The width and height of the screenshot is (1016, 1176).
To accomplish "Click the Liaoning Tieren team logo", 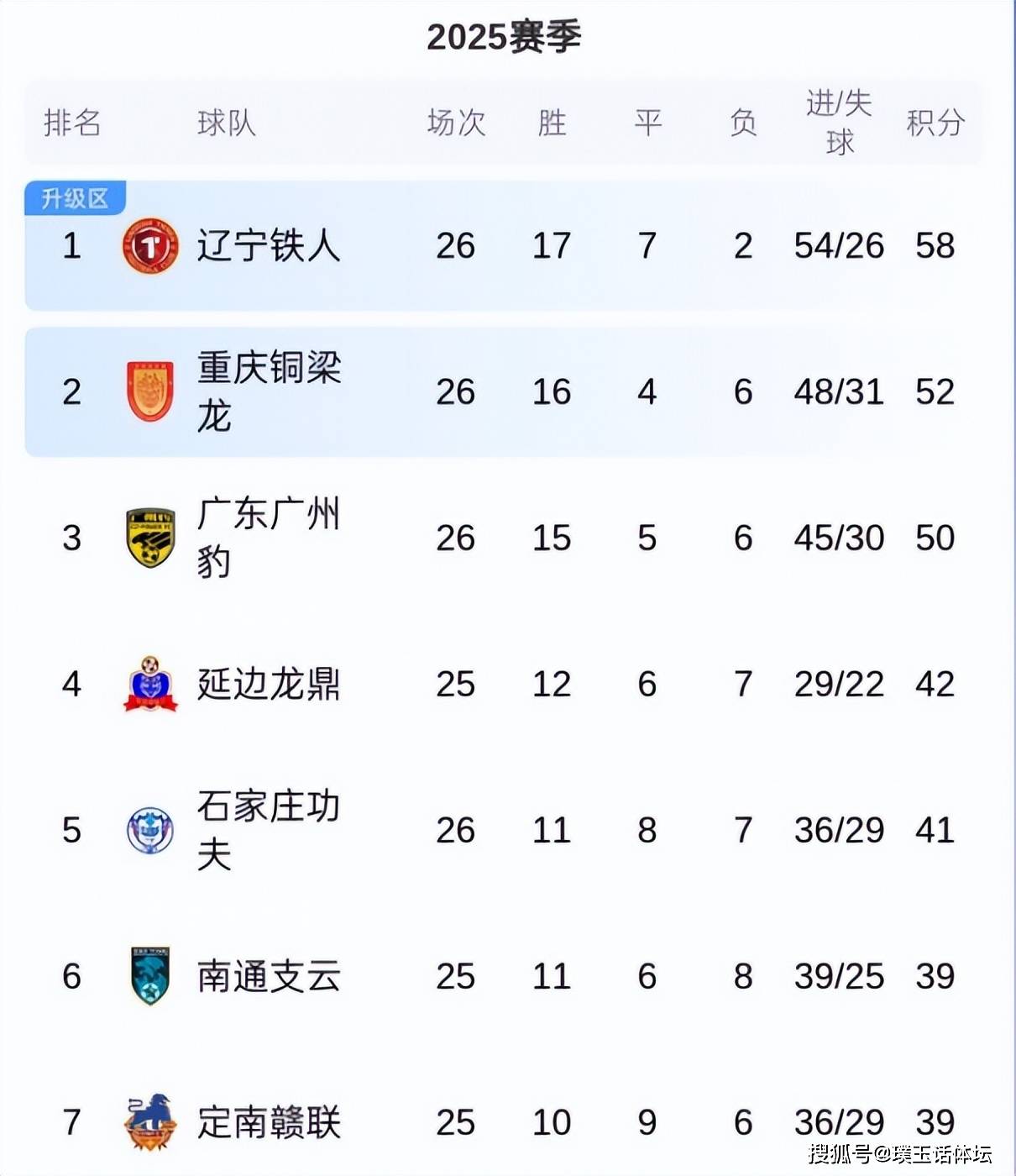I will [x=150, y=245].
